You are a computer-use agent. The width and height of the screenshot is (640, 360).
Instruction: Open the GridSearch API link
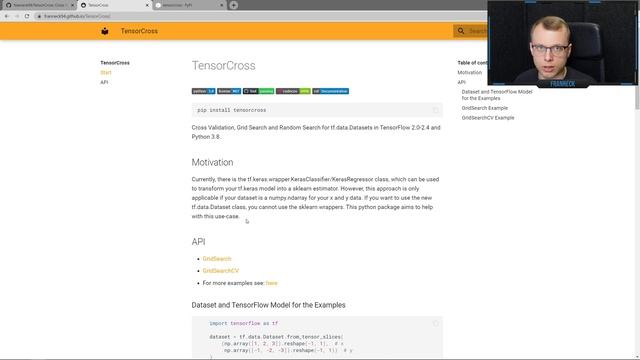click(x=217, y=259)
